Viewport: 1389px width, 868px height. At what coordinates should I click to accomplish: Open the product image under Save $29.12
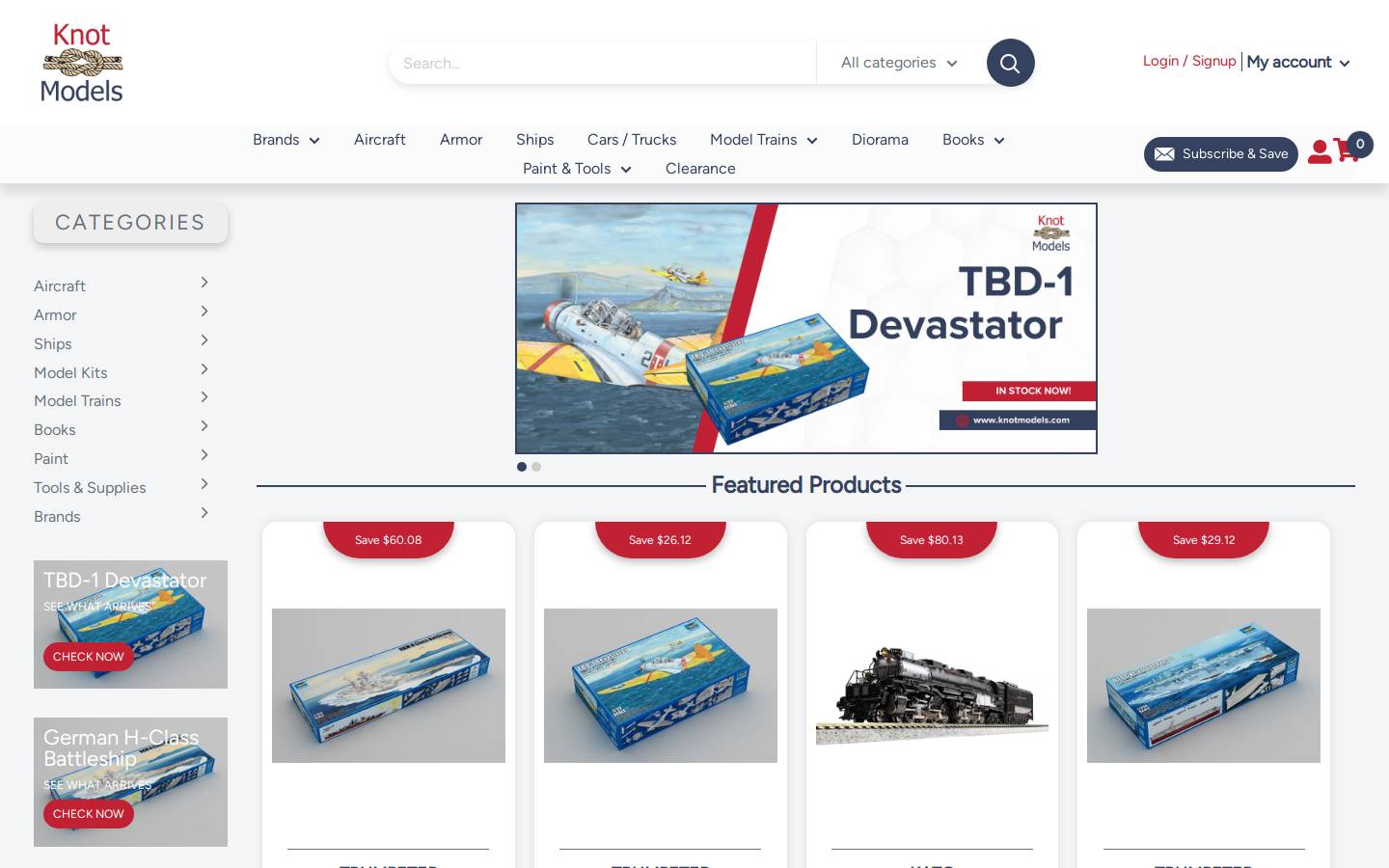click(x=1204, y=686)
